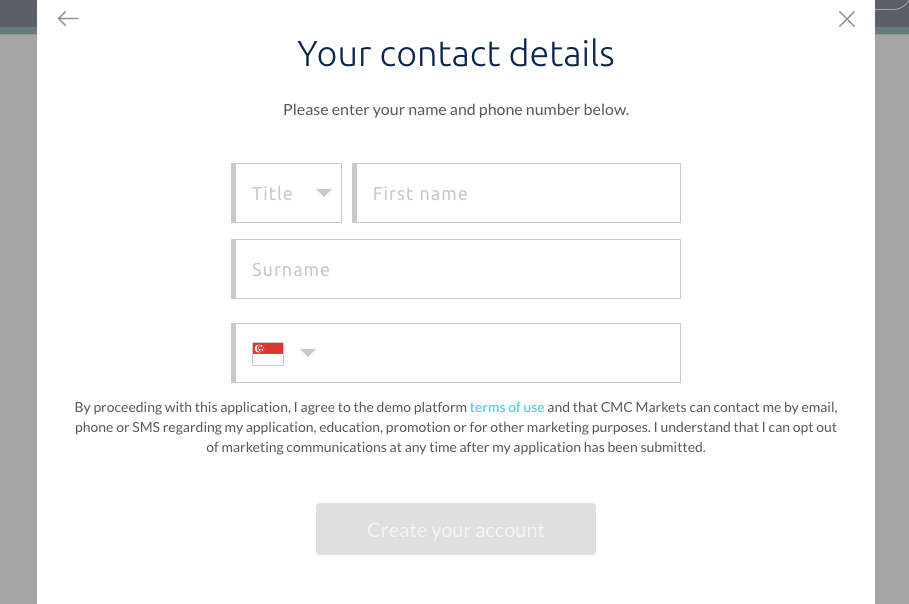Click the 'Please enter your name' instruction text
The height and width of the screenshot is (604, 909).
click(x=456, y=110)
